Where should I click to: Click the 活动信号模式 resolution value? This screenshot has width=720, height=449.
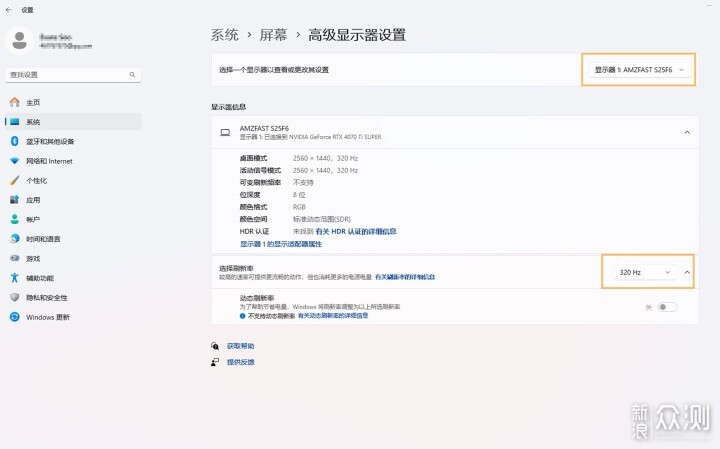click(x=325, y=170)
